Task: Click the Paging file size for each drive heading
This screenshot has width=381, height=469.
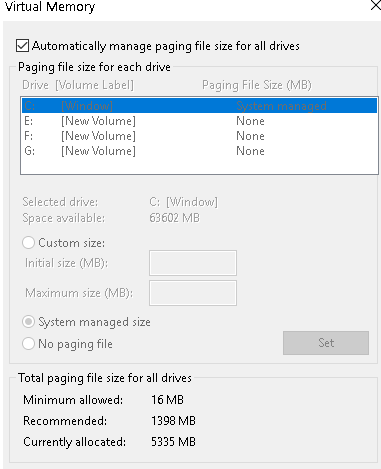Action: (94, 67)
